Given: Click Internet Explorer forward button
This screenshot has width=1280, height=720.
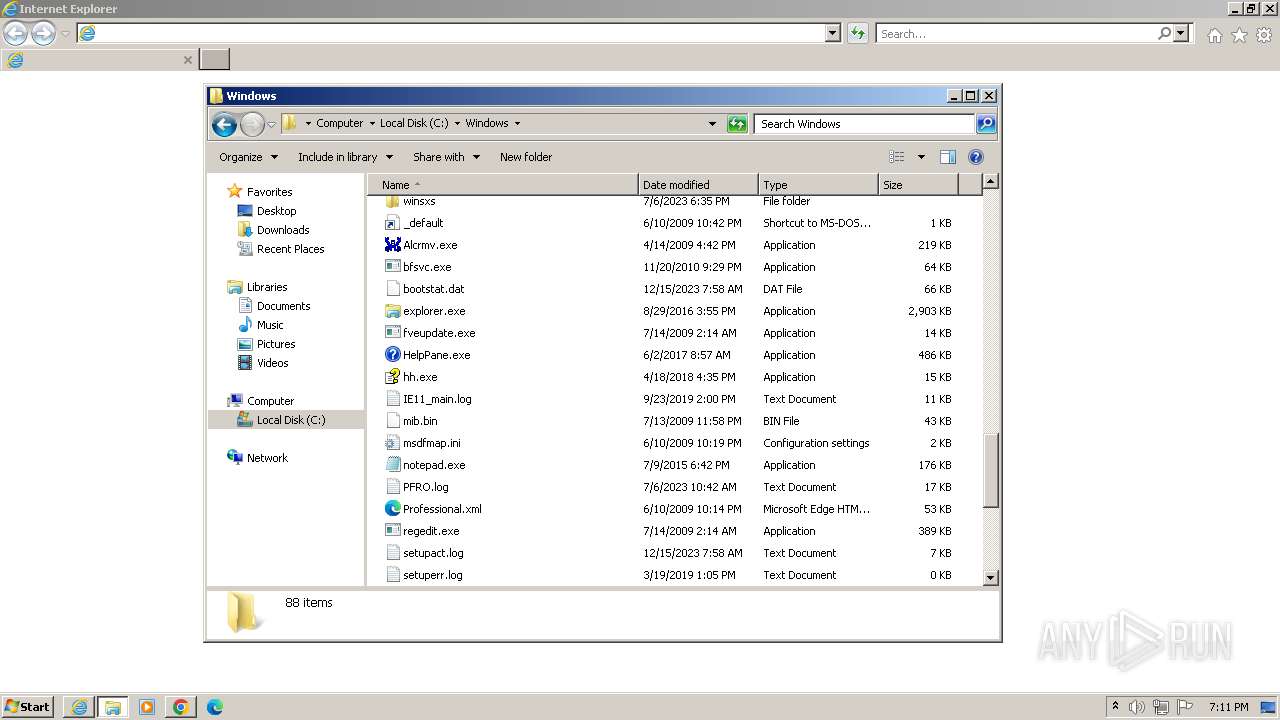Looking at the screenshot, I should tap(43, 33).
